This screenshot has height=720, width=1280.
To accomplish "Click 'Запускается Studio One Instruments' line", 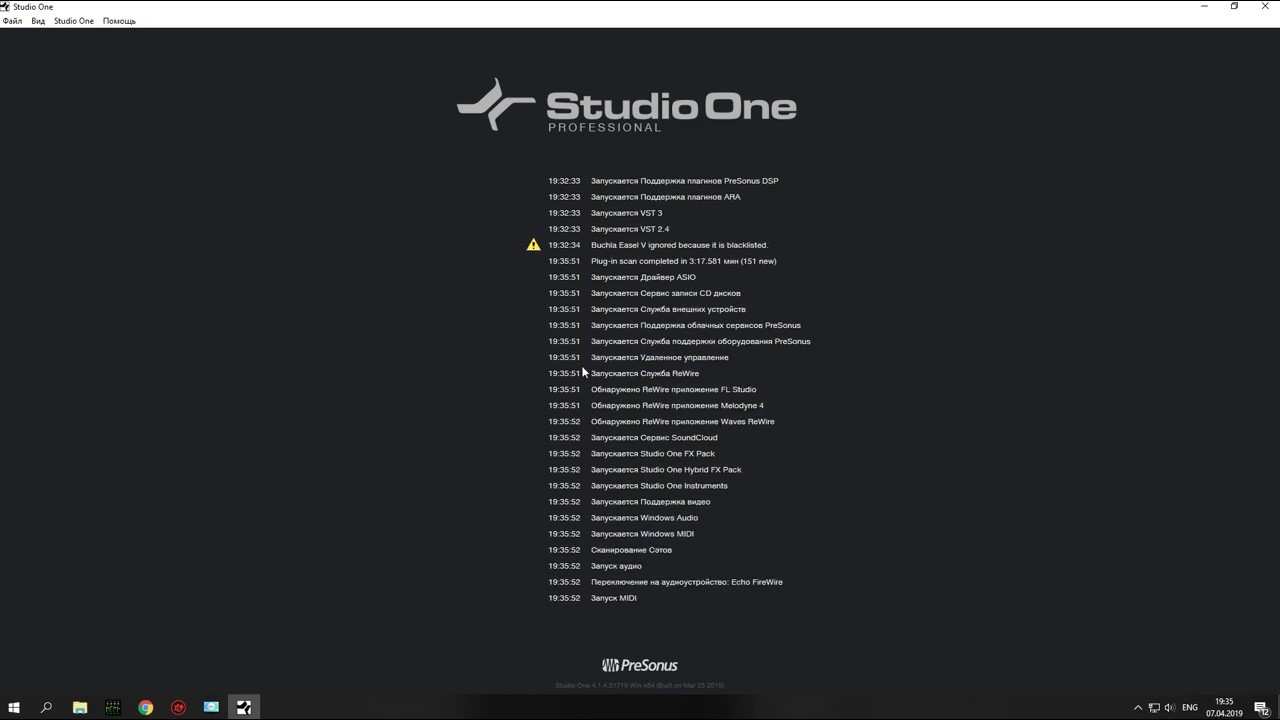I will pyautogui.click(x=659, y=486).
